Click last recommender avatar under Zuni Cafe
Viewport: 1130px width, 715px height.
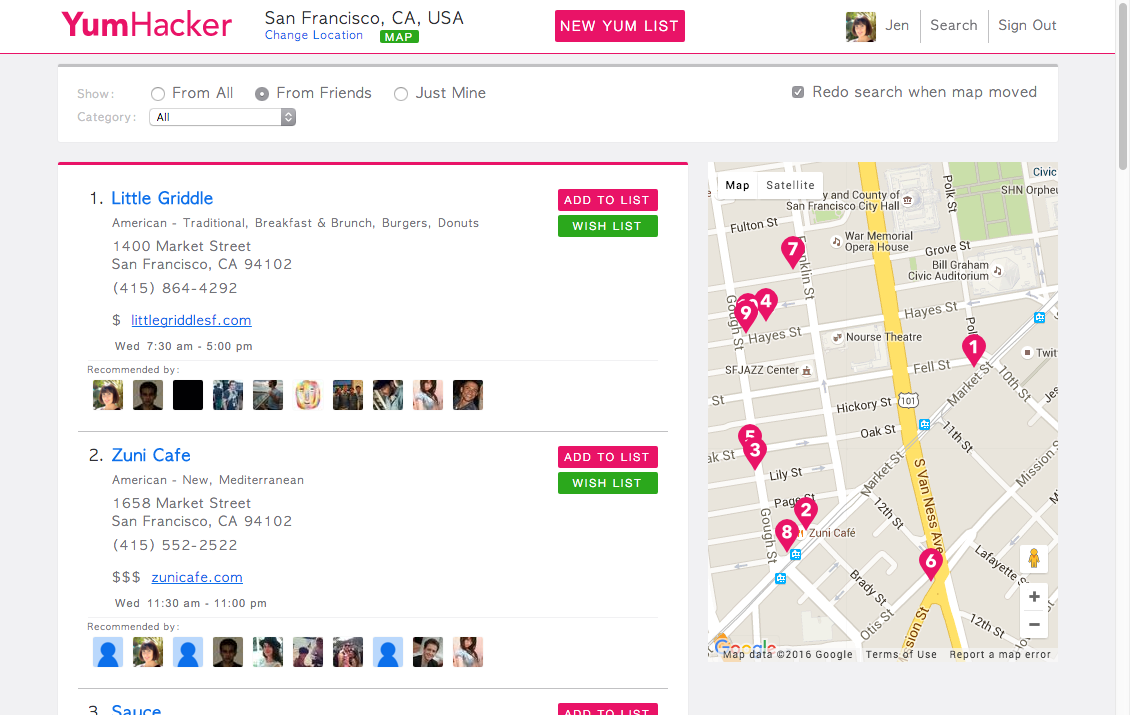pos(468,652)
